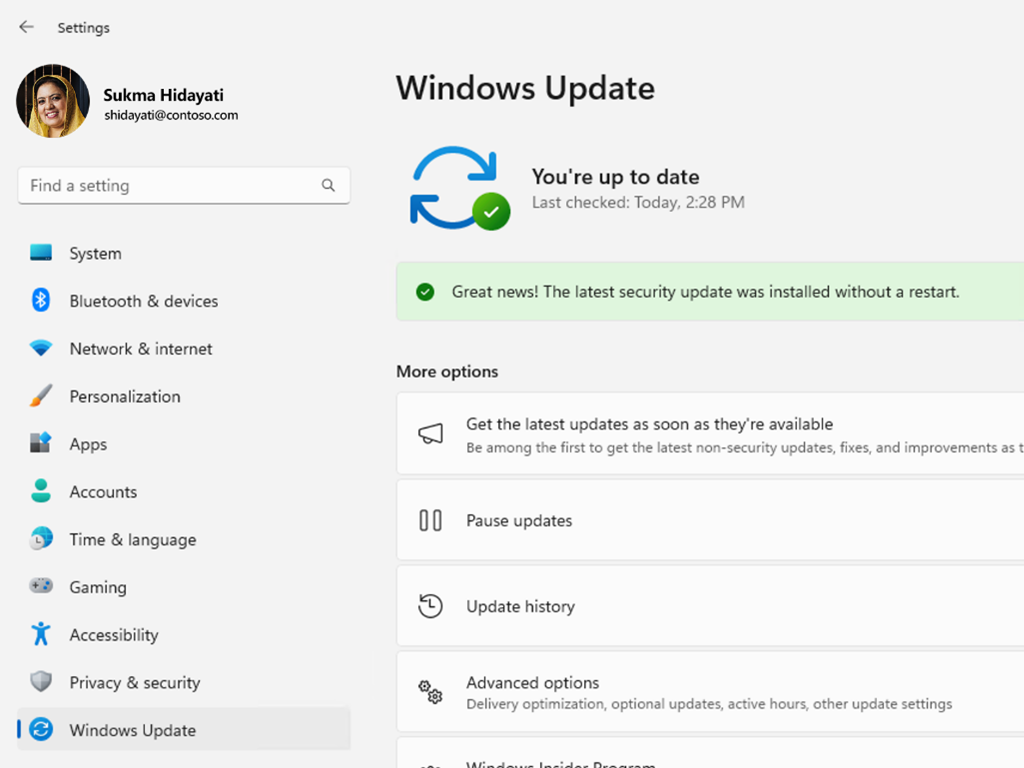This screenshot has height=768, width=1024.
Task: Select the Bluetooth & devices icon
Action: coord(40,301)
